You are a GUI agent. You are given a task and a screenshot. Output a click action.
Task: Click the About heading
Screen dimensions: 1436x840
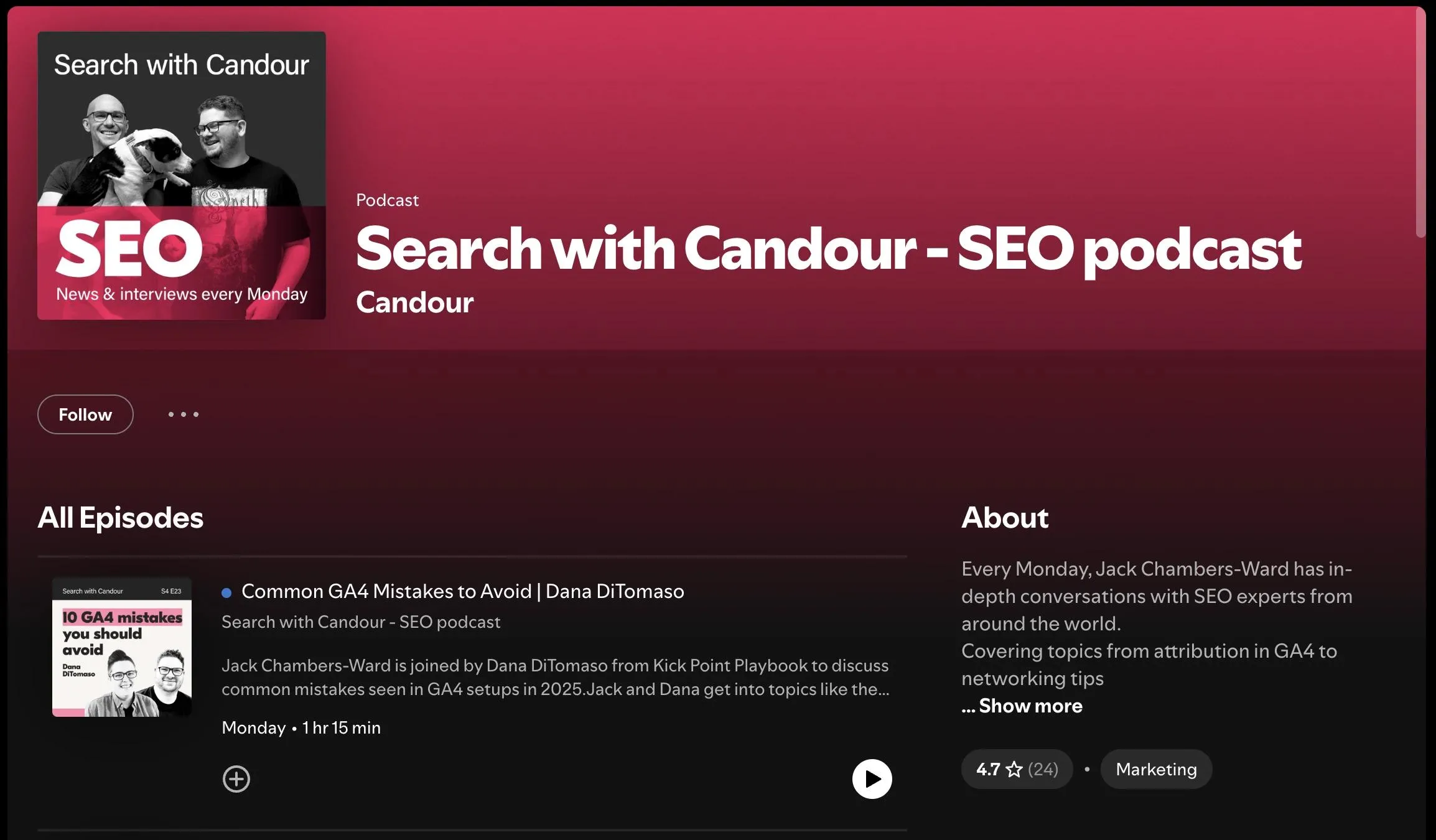[1005, 518]
